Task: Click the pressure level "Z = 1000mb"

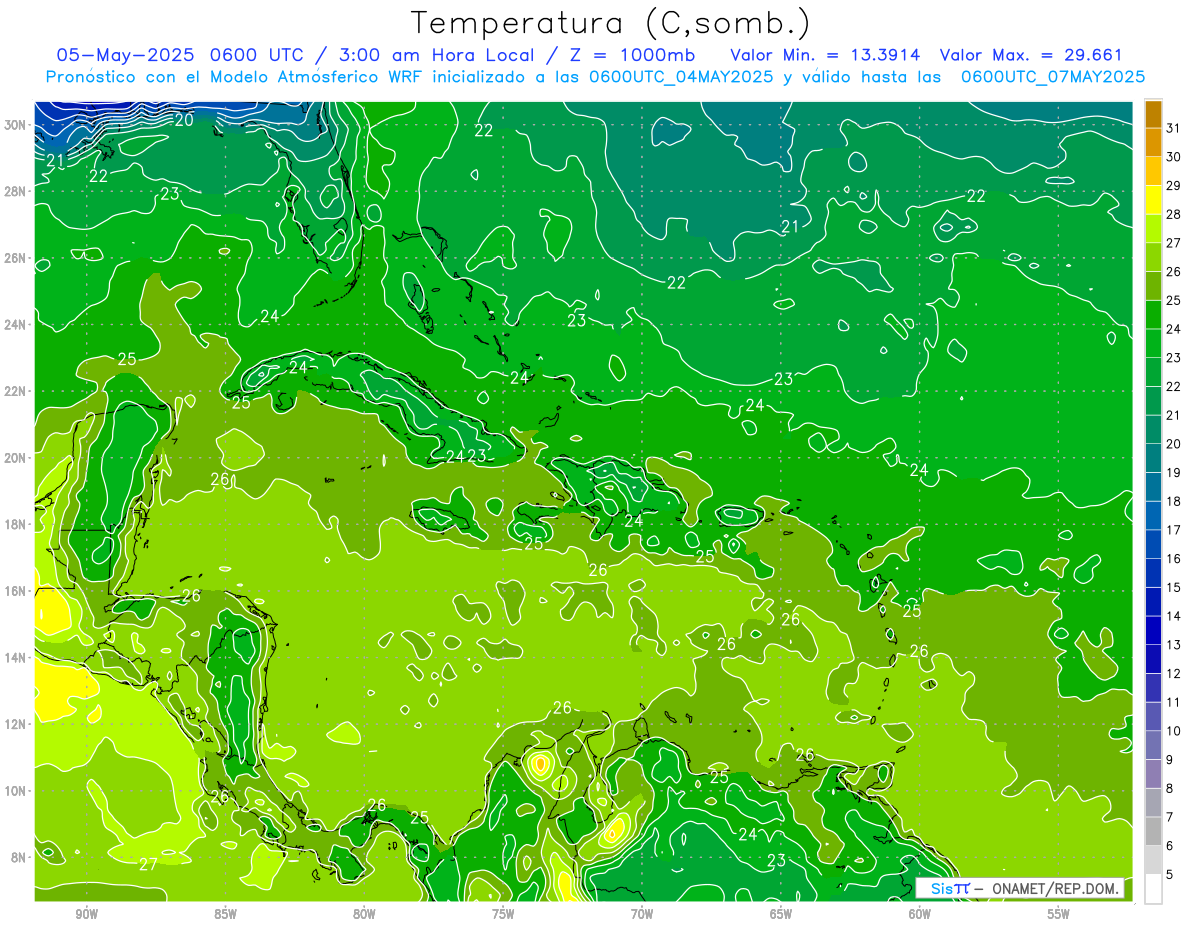Action: (632, 55)
